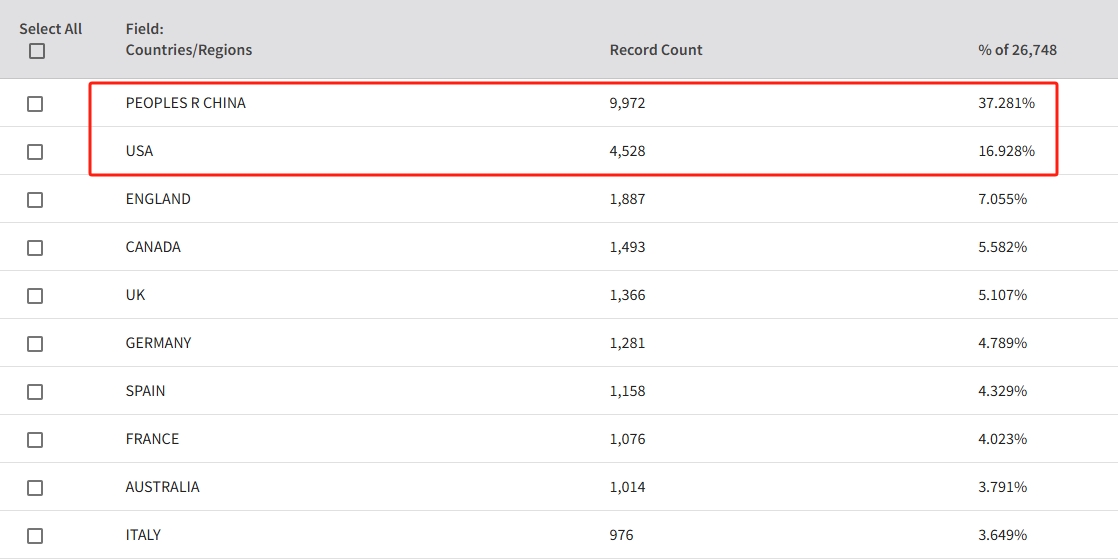
Task: Click the PEOPLES R CHINA country name
Action: pyautogui.click(x=185, y=103)
